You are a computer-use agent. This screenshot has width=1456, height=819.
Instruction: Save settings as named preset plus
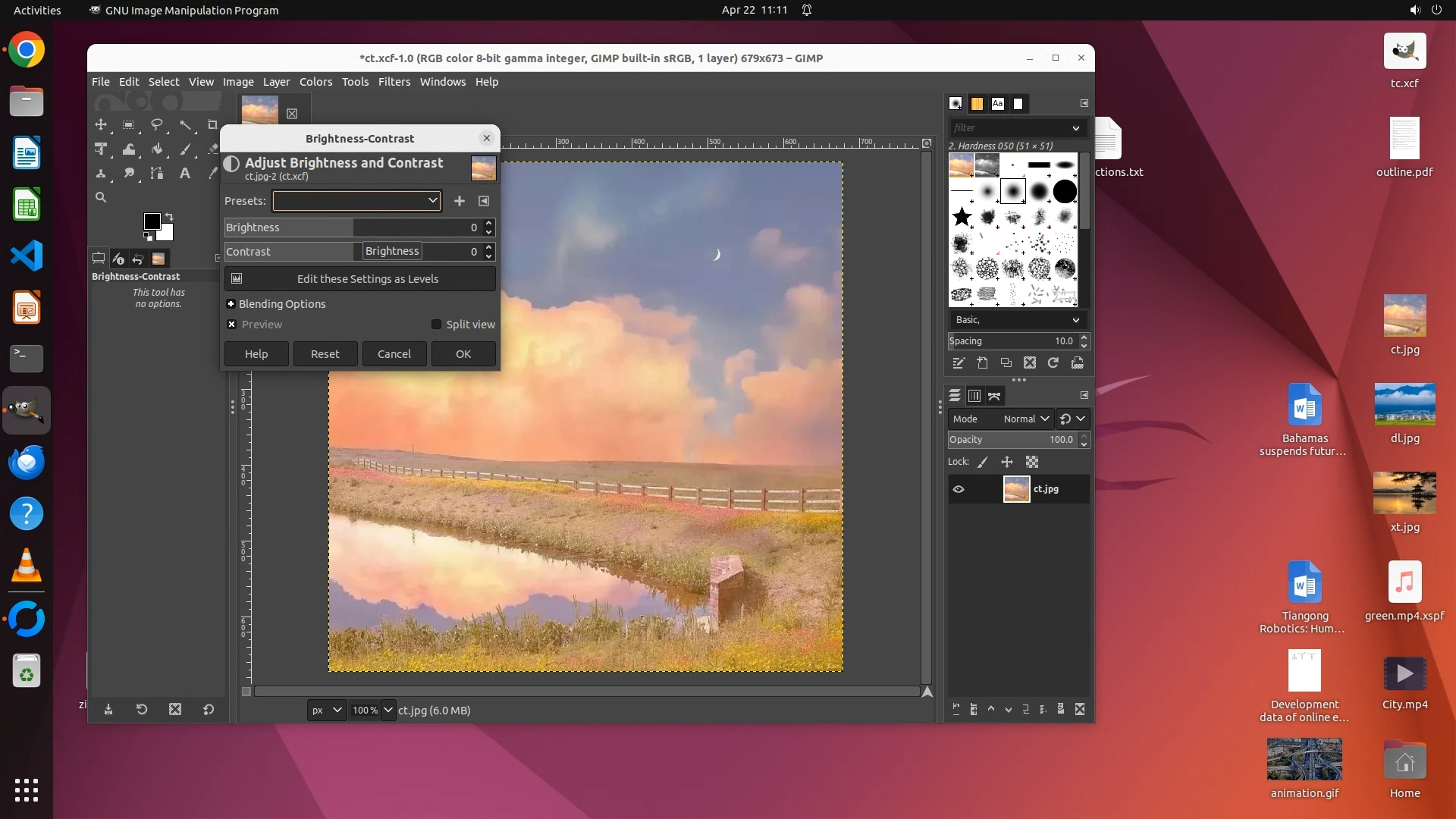point(459,201)
